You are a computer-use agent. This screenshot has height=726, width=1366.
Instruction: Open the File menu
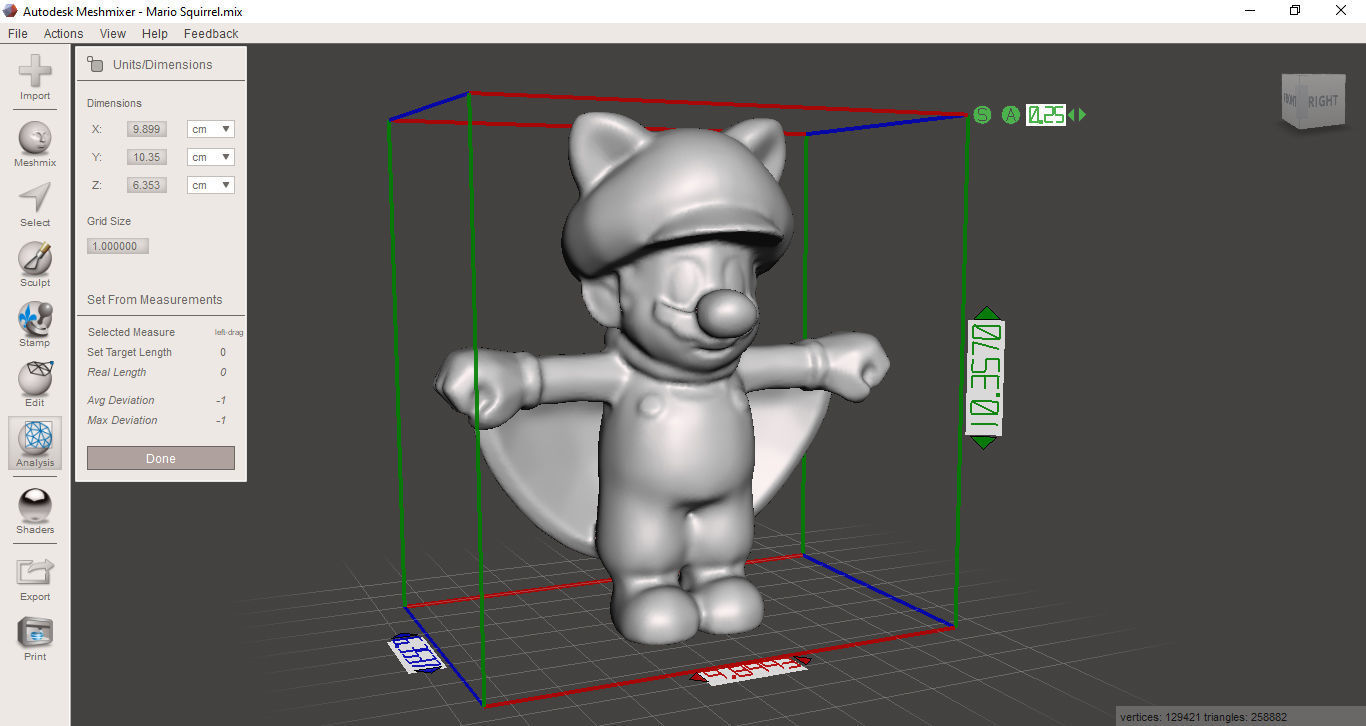coord(17,33)
